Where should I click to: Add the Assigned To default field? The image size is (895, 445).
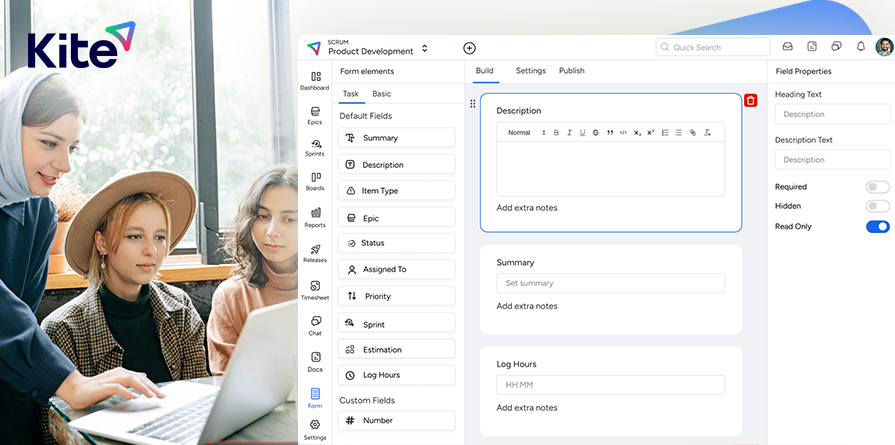397,269
